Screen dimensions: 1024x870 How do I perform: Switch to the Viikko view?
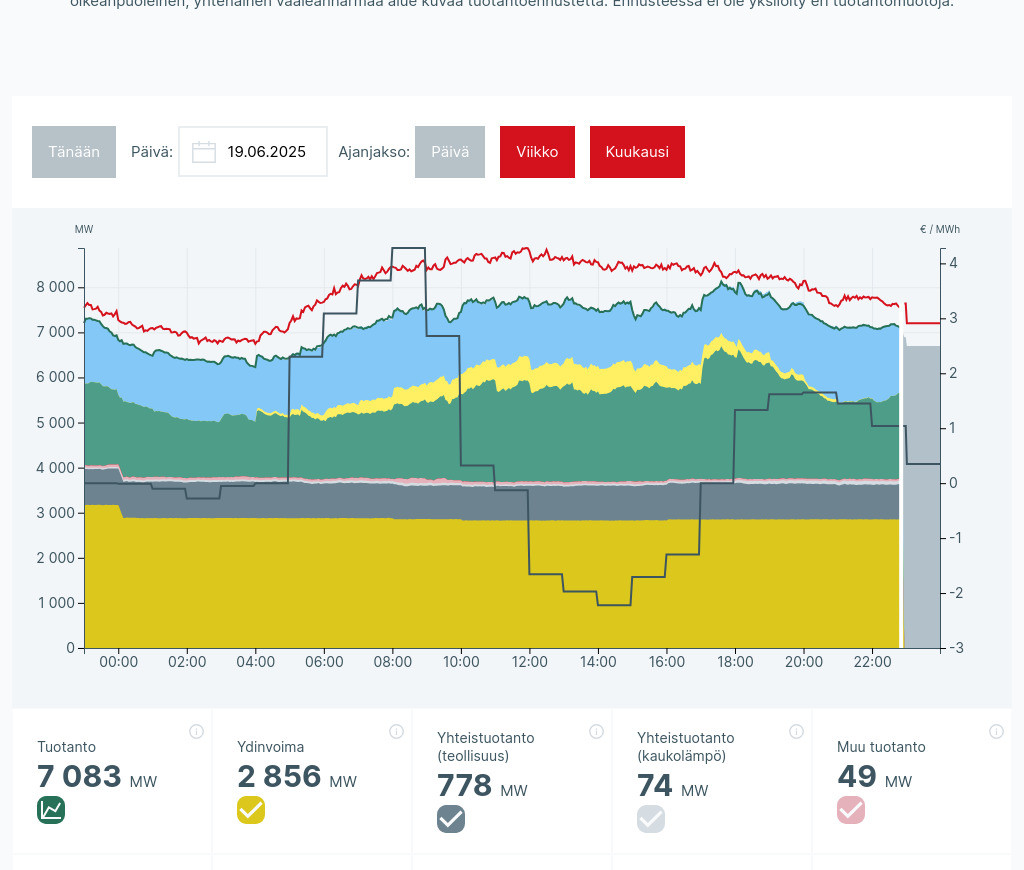point(537,152)
